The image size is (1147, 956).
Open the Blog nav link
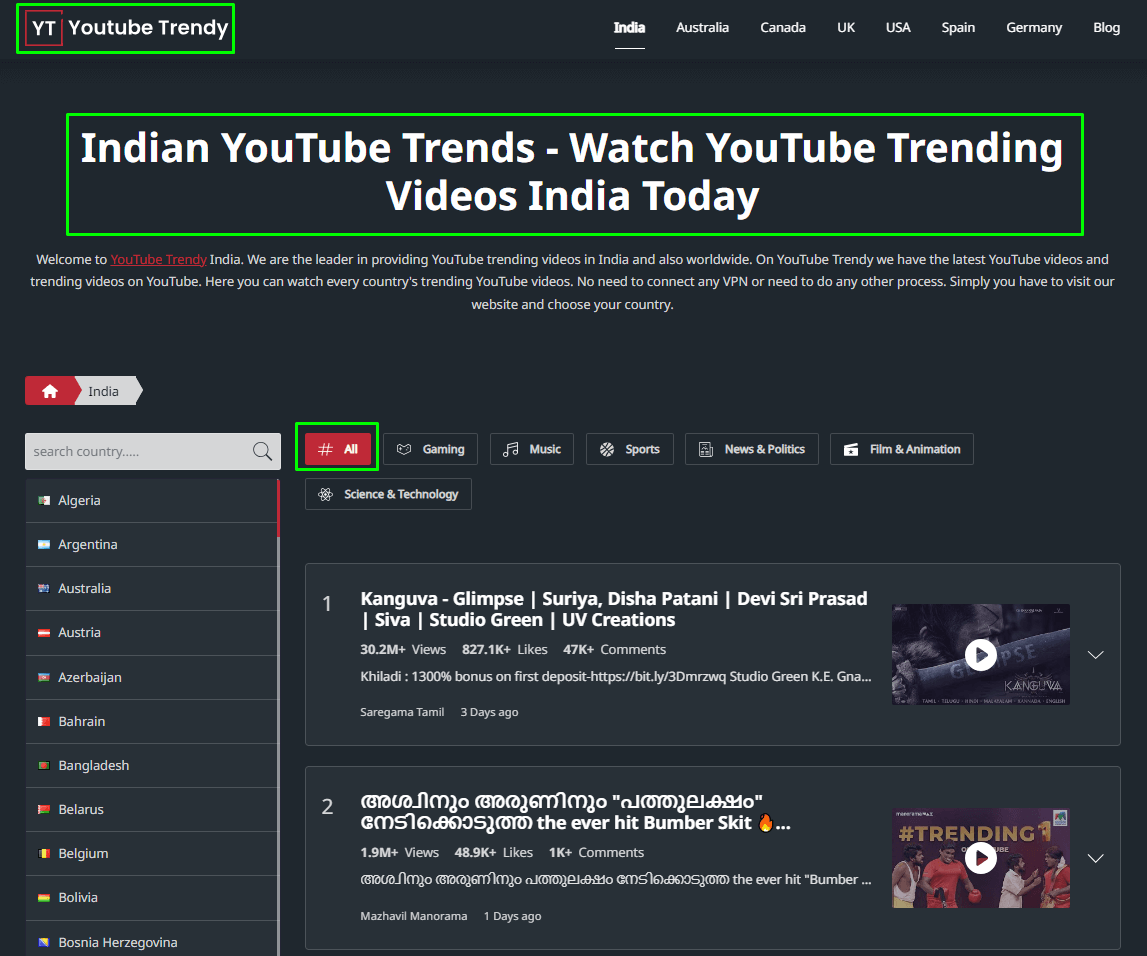[1106, 28]
